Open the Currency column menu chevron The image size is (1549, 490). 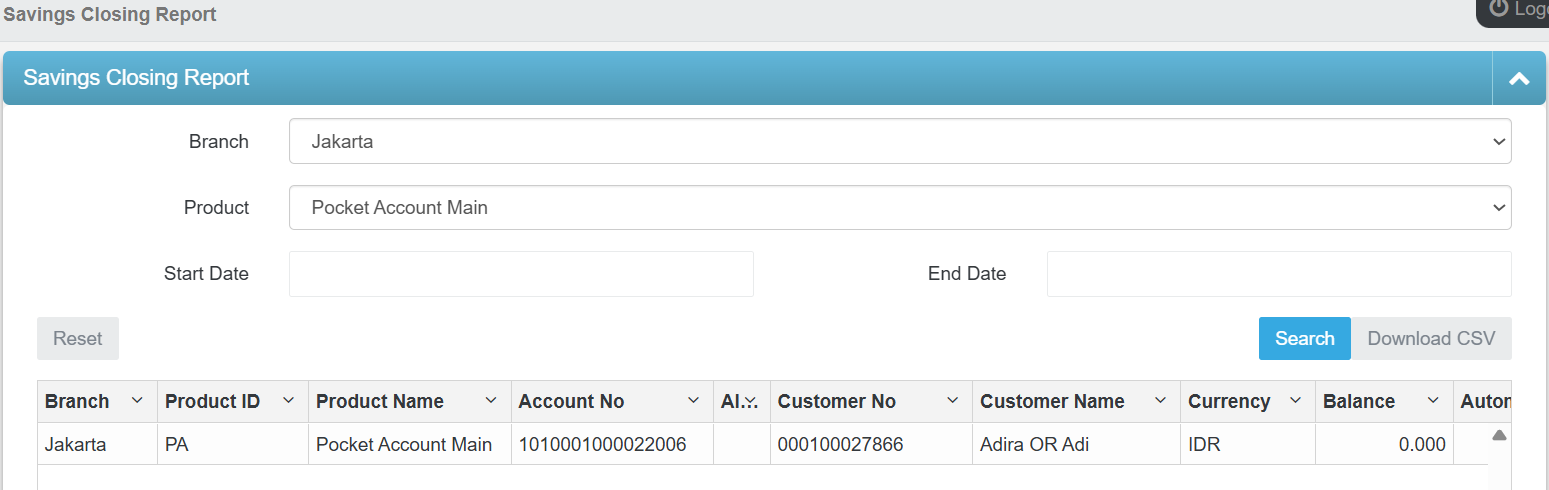point(1295,401)
